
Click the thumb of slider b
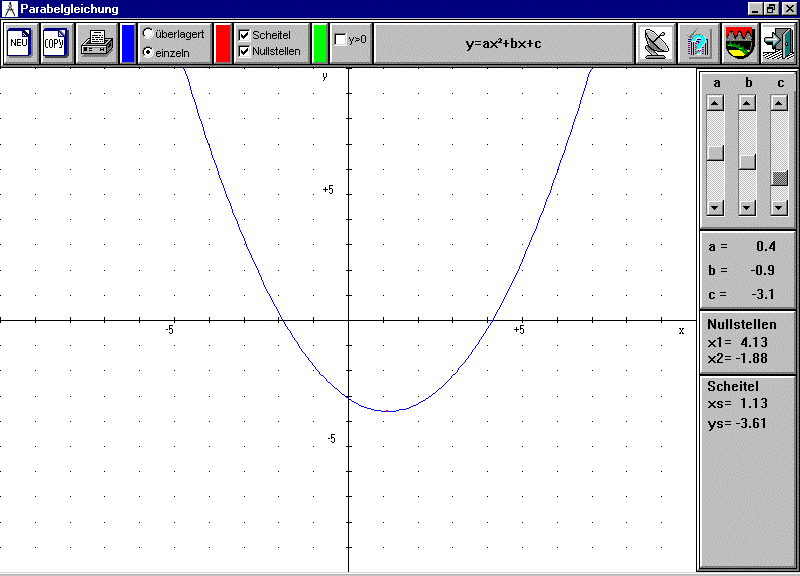[x=747, y=162]
